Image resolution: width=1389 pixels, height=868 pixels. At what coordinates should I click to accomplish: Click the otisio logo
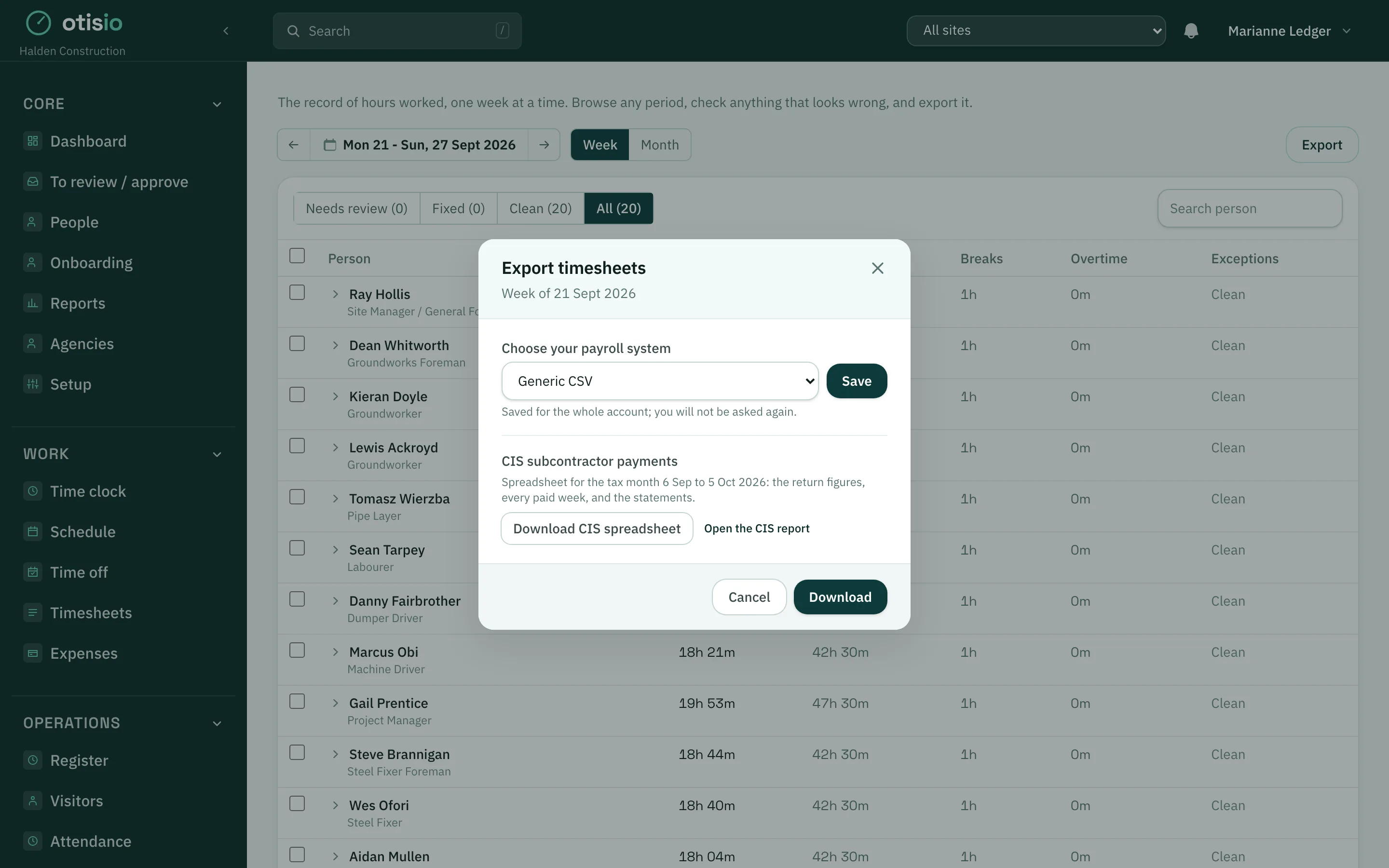75,23
